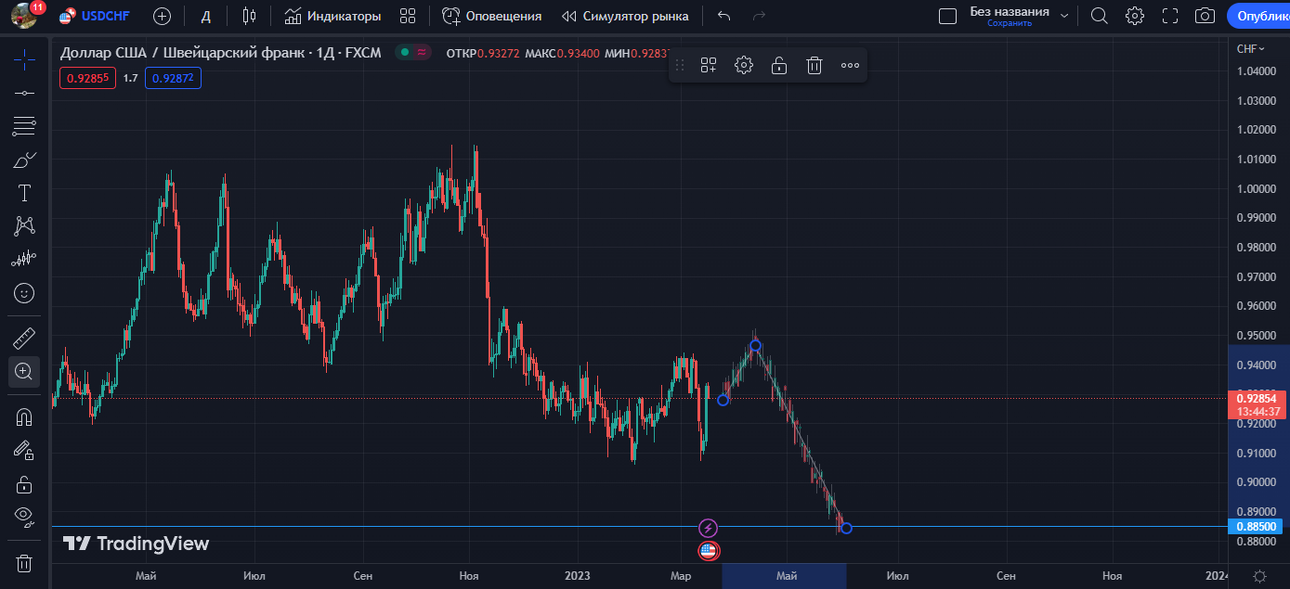The height and width of the screenshot is (589, 1290).
Task: Hide all drawings with the eye icon
Action: coord(24,517)
